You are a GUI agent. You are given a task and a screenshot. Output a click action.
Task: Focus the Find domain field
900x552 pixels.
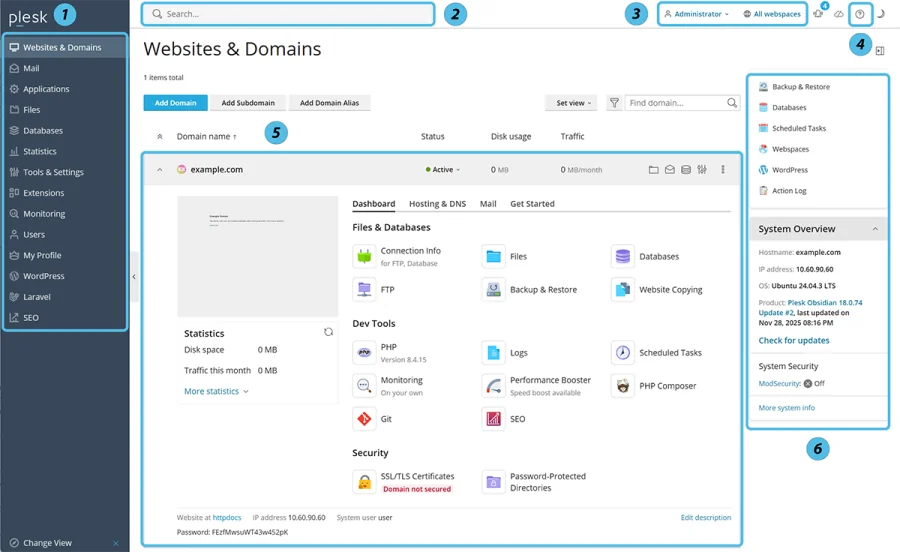click(682, 103)
